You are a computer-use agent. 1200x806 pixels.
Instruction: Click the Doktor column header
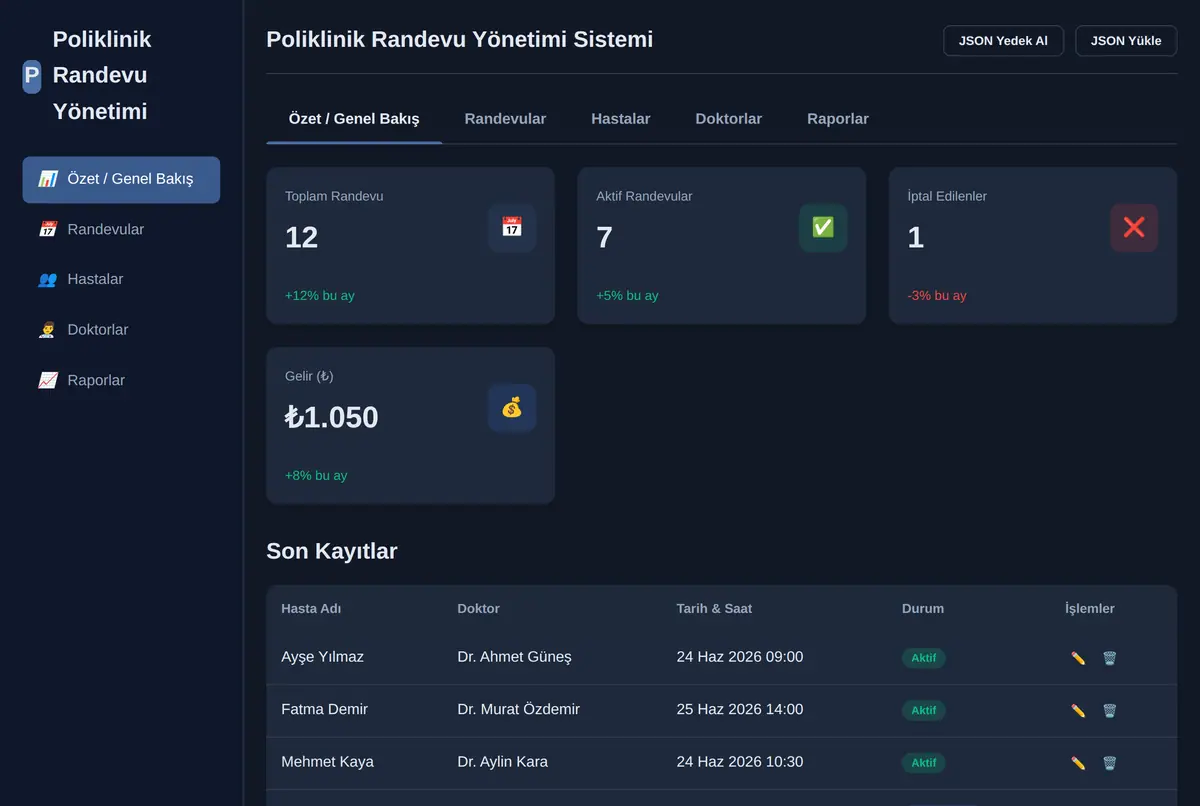[x=478, y=608]
